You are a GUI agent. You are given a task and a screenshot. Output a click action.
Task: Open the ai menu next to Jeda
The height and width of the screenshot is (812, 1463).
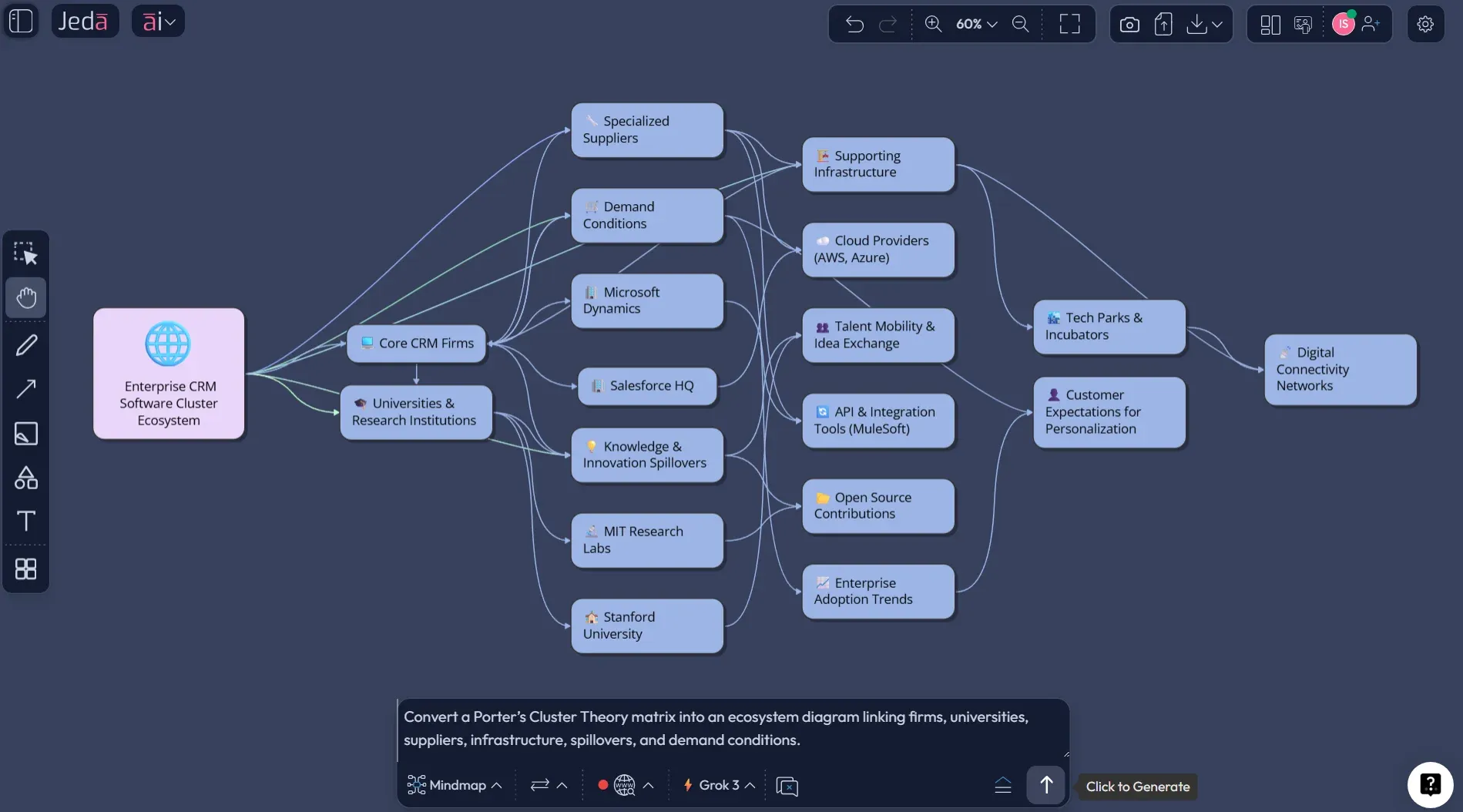pos(158,21)
